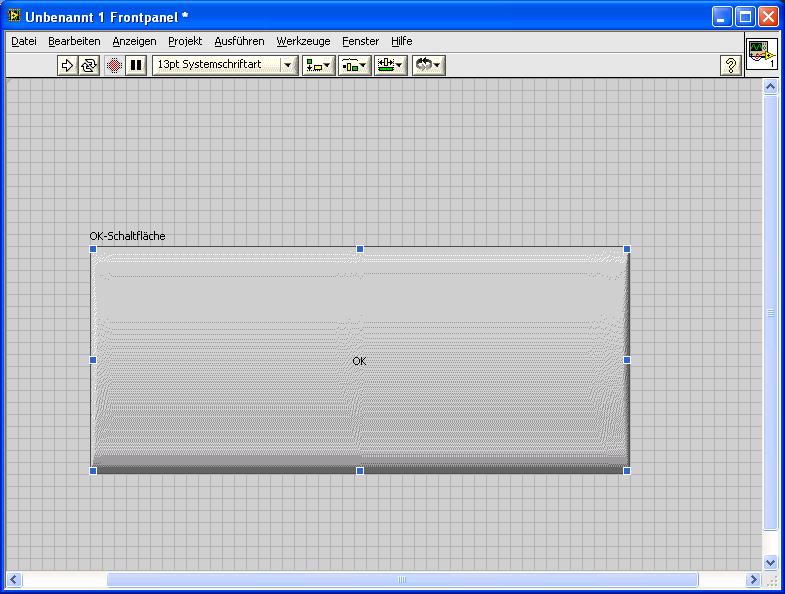Open the Resize Objects dropdown
Screen dimensions: 785x594
click(x=390, y=66)
